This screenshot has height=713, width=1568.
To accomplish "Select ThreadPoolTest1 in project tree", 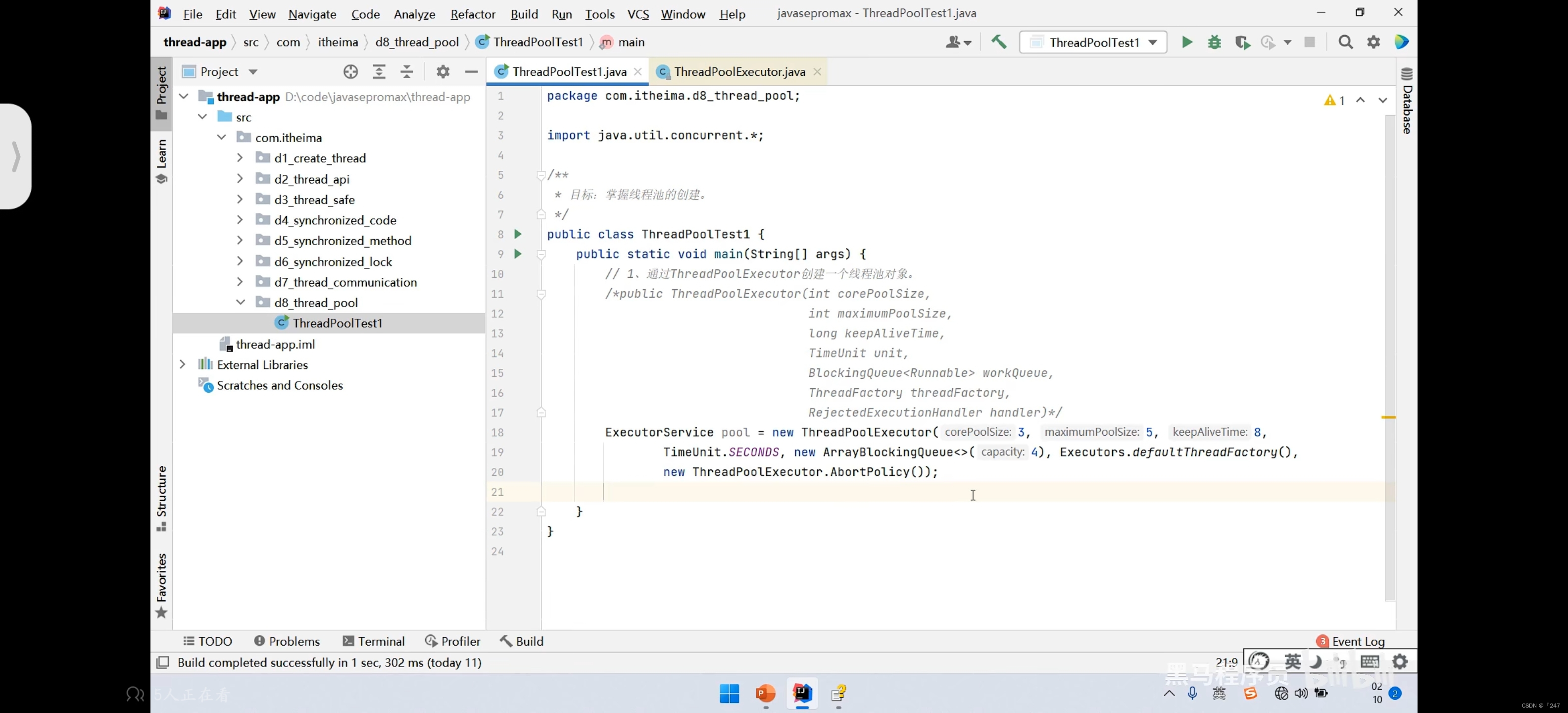I will click(329, 323).
